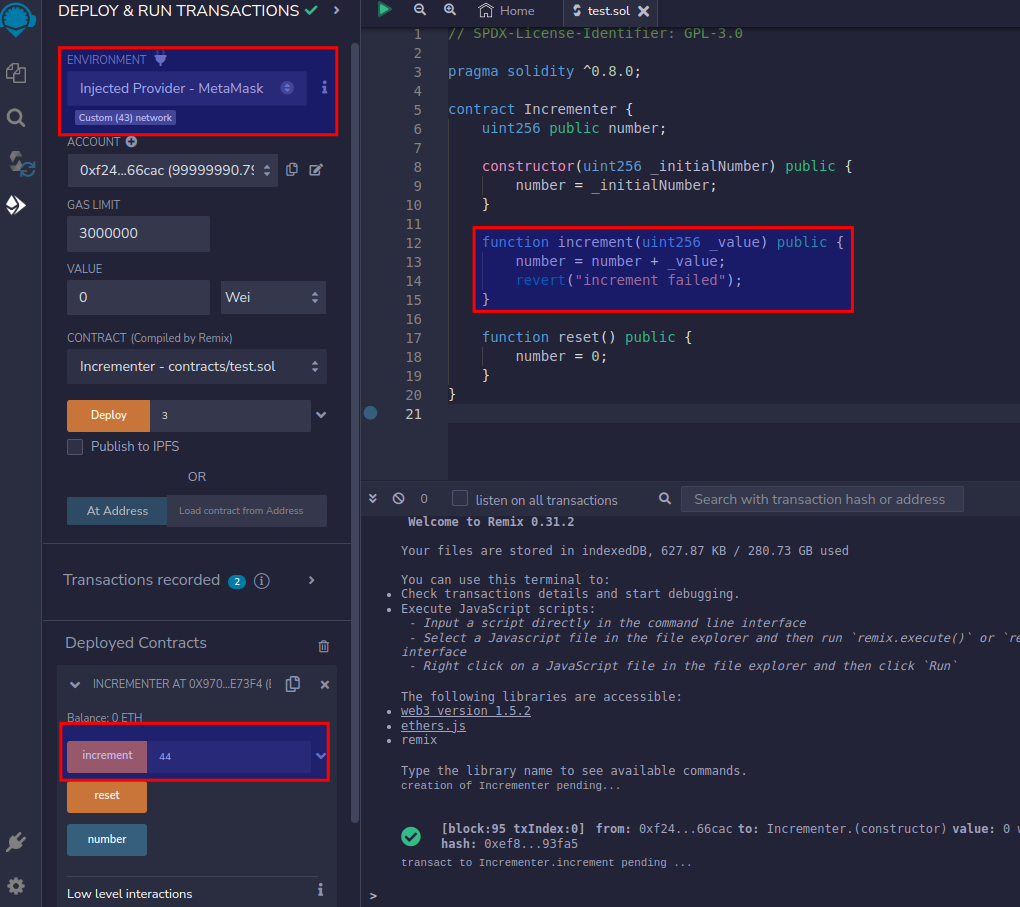Delete deployed contracts with the trash icon
The image size is (1020, 907).
323,646
